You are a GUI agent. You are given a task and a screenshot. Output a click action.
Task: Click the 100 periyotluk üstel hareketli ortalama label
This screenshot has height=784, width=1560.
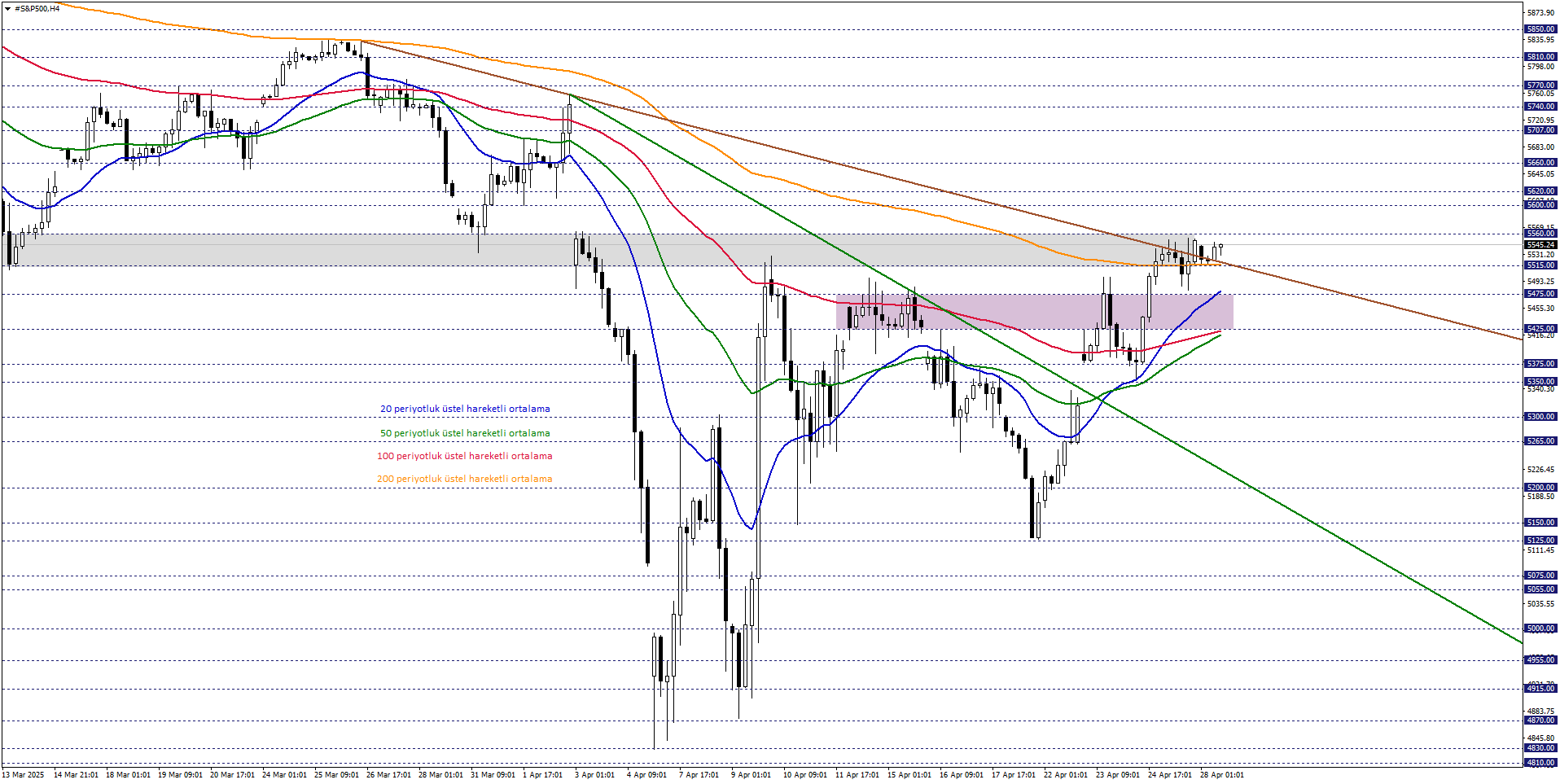tap(465, 456)
